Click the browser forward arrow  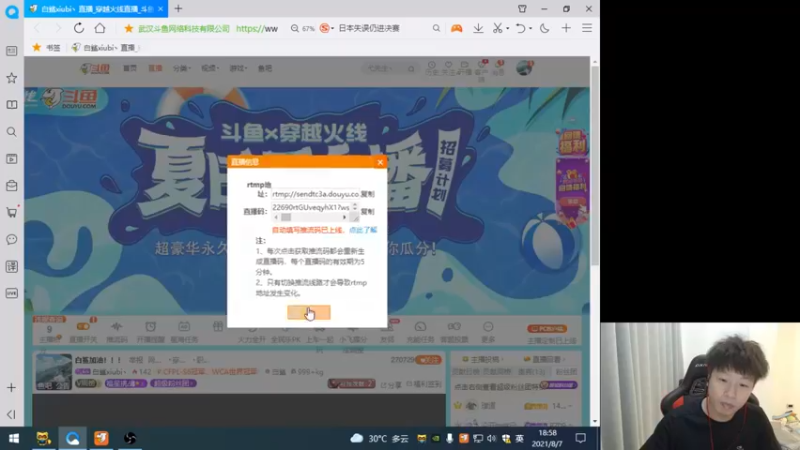[x=58, y=28]
